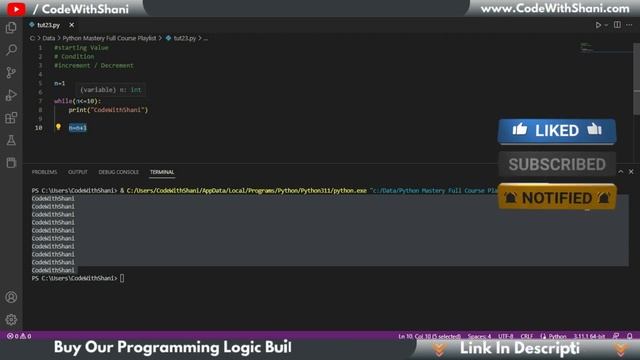Screen dimensions: 640x360
Task: Switch to the Output panel tab
Action: 78,172
